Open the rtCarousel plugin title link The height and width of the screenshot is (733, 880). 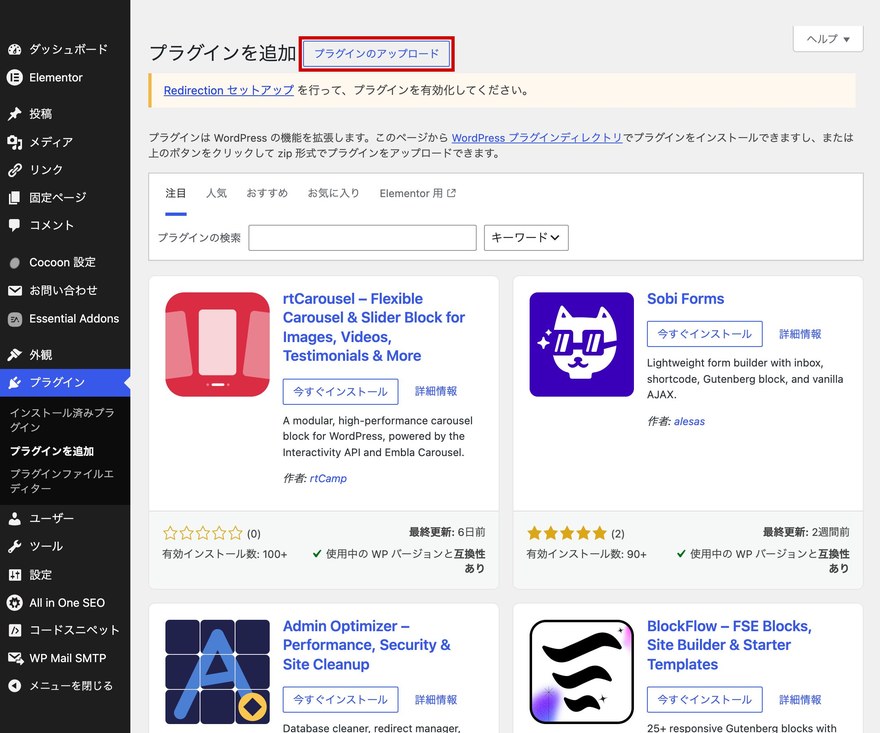[374, 327]
